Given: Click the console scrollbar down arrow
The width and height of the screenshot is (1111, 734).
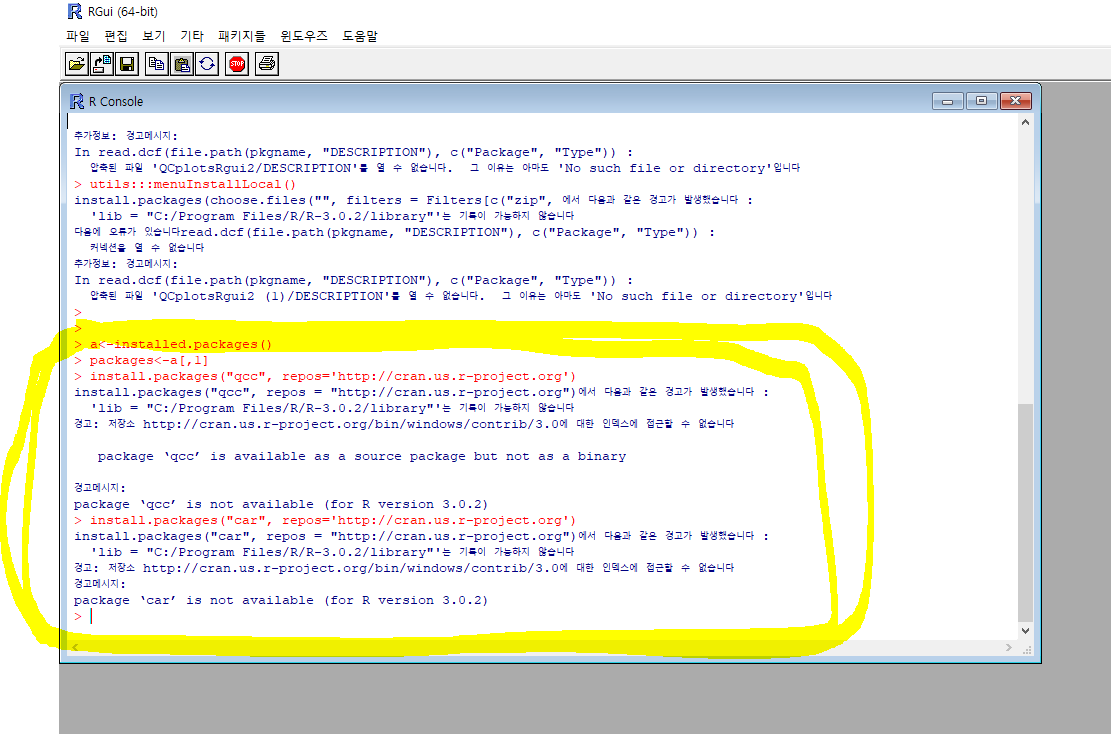Looking at the screenshot, I should point(1025,631).
